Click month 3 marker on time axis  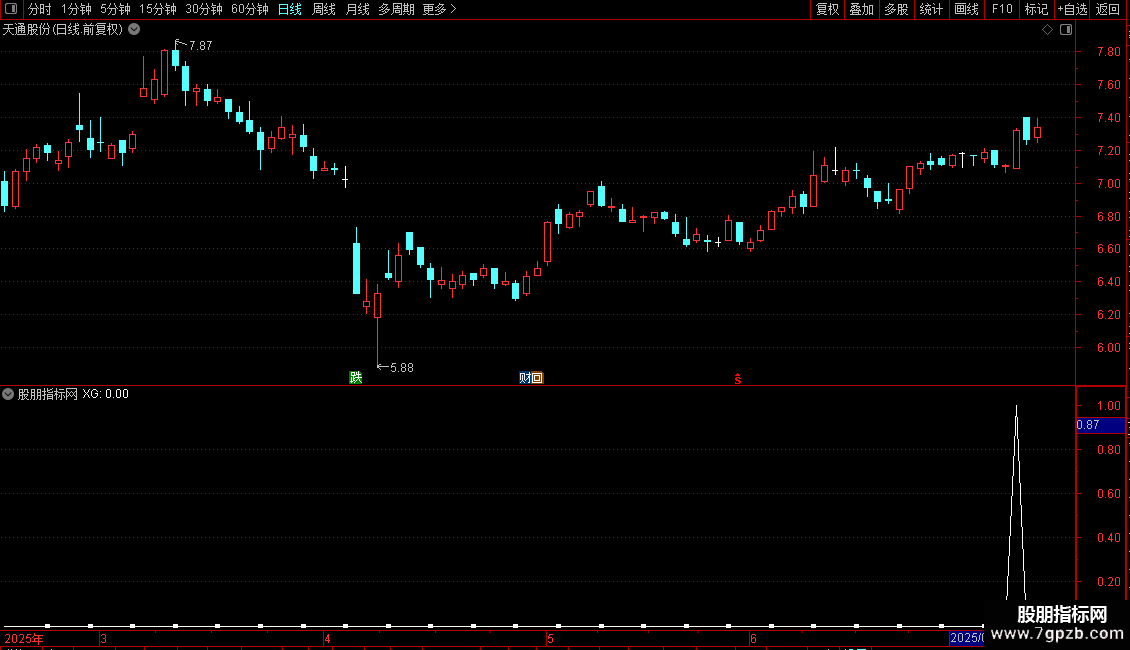click(104, 638)
